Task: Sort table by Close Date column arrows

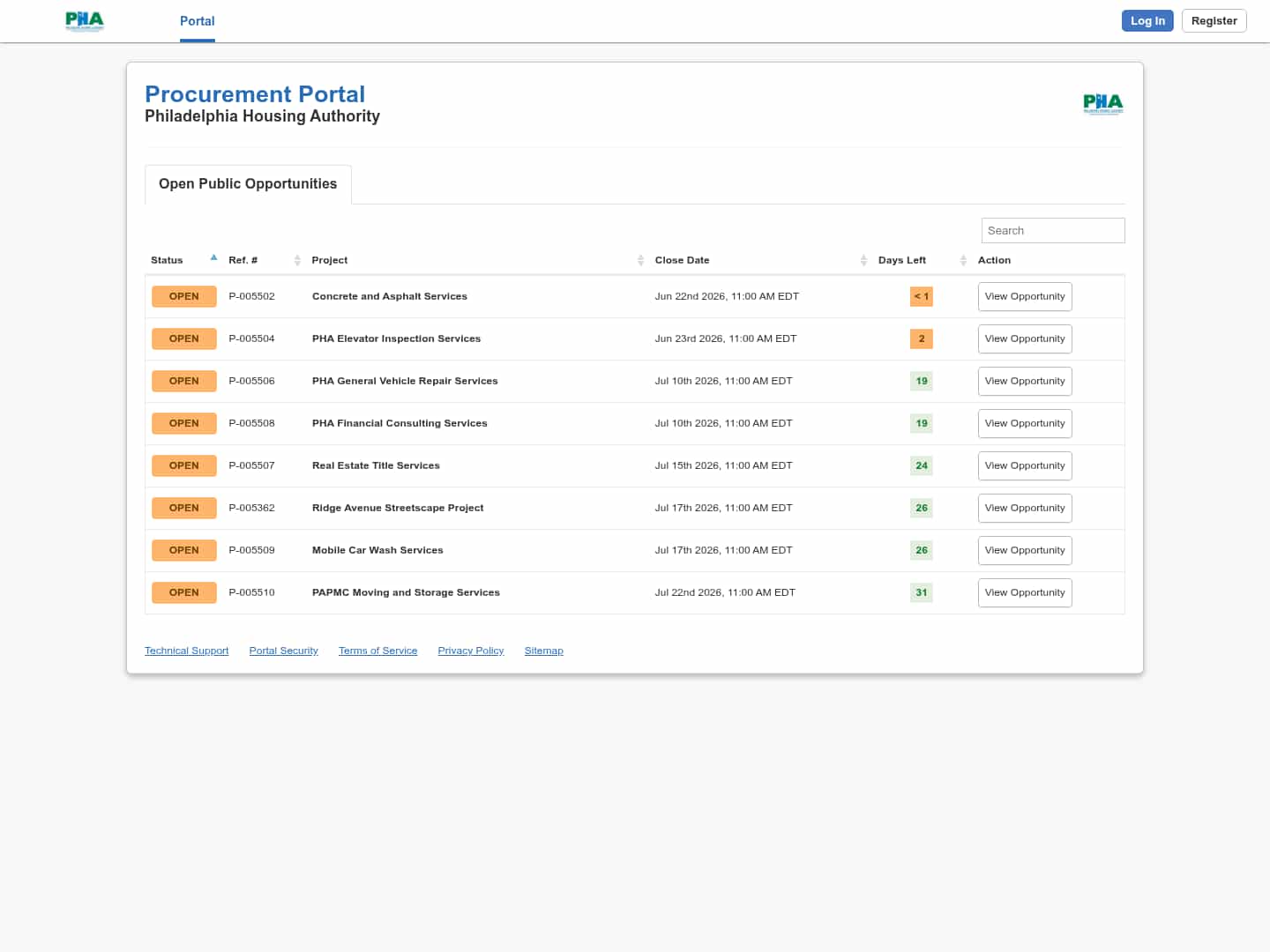Action: (x=863, y=260)
